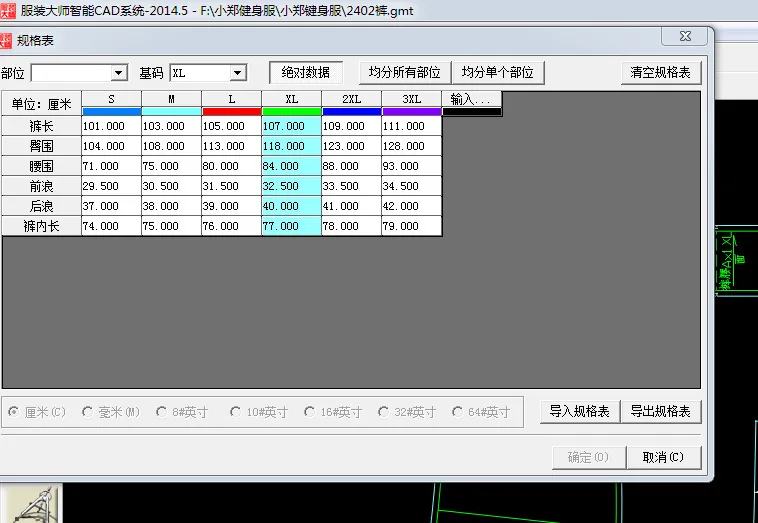Expand the 部位 dropdown list
This screenshot has width=758, height=523.
coord(118,73)
